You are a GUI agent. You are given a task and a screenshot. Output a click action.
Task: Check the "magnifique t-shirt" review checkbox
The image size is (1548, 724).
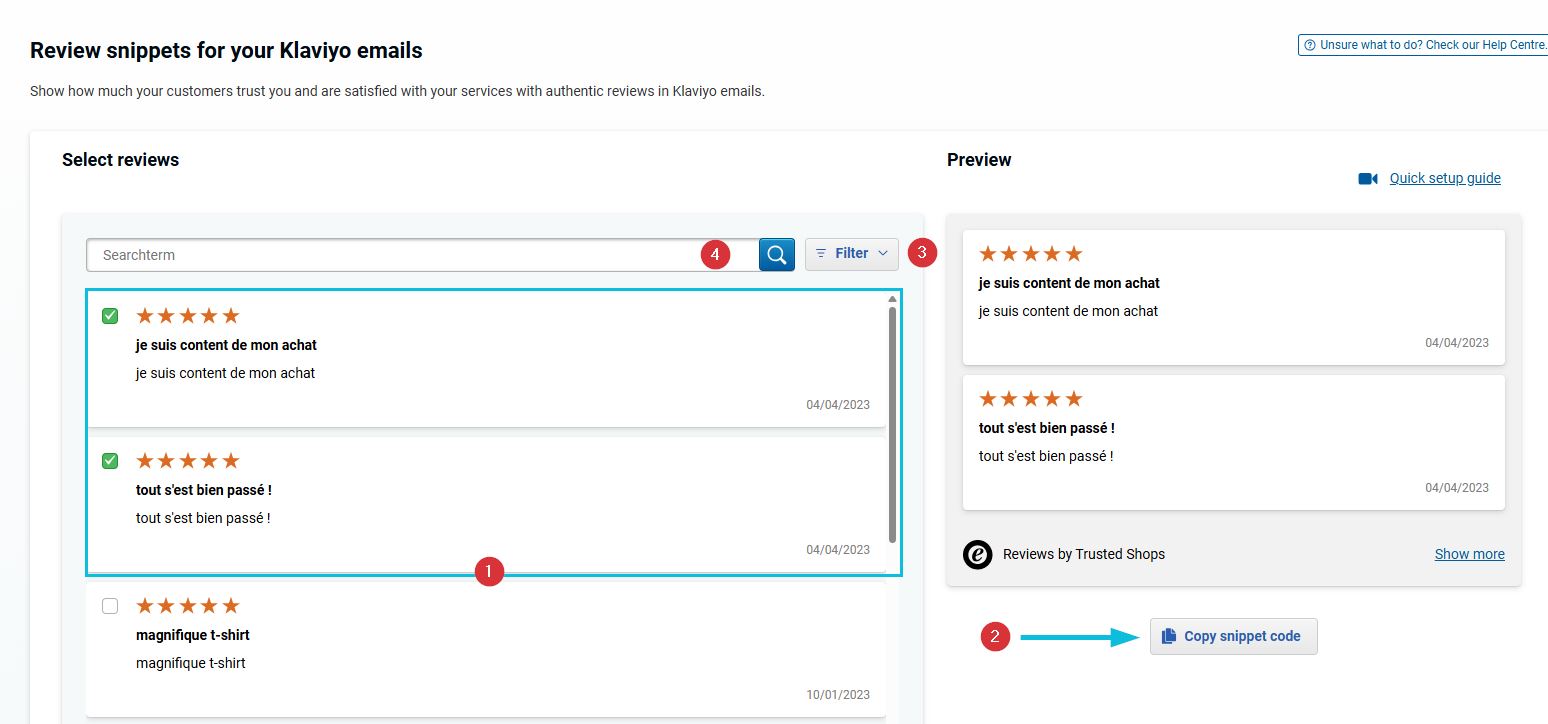coord(110,606)
